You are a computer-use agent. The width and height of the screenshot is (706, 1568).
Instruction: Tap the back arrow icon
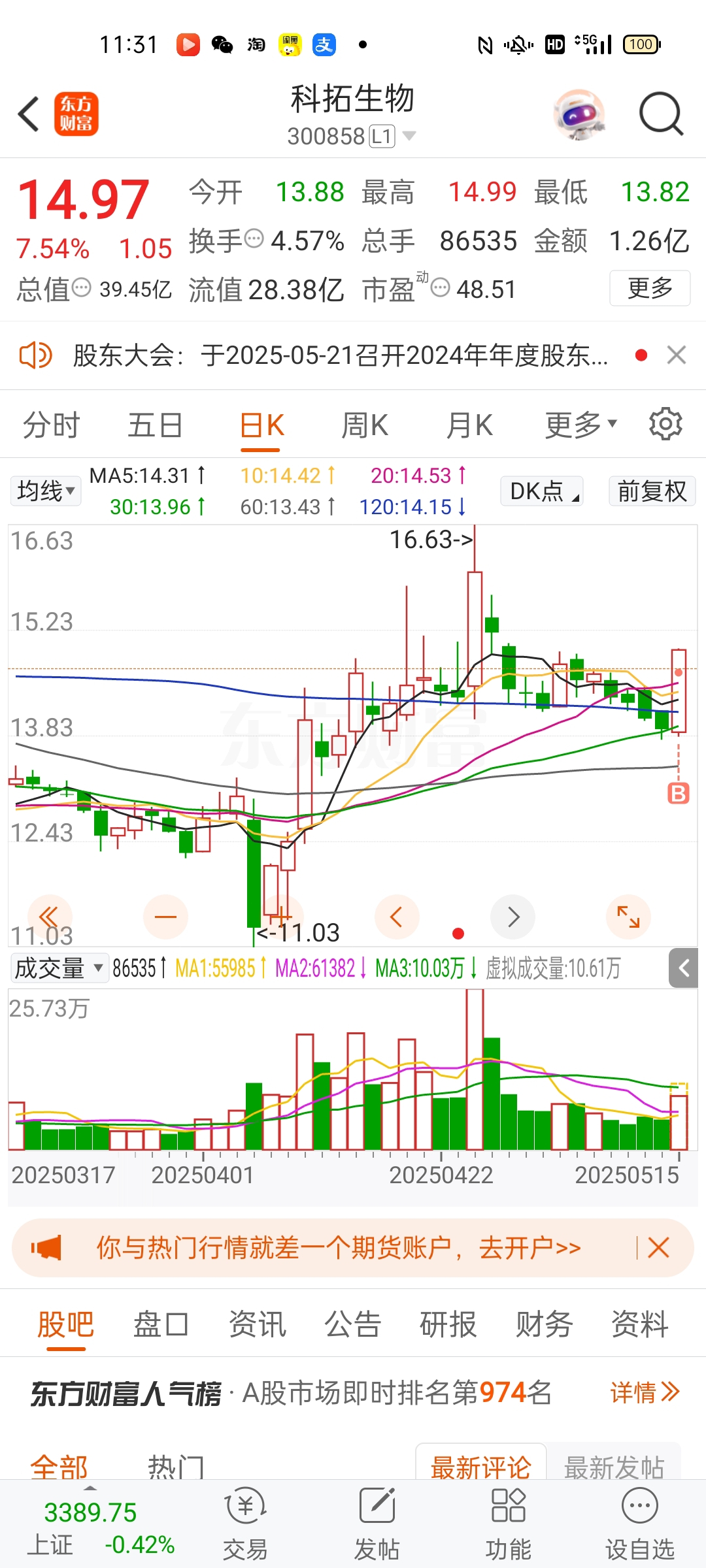pos(29,114)
